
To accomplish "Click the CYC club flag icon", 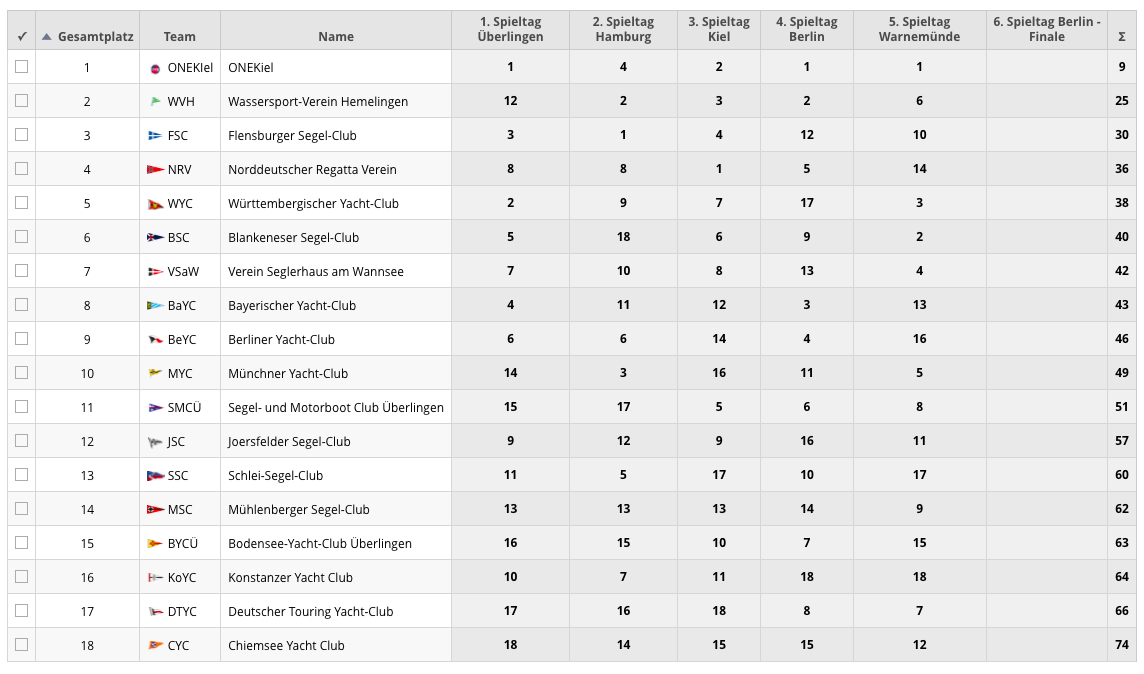I will (x=155, y=646).
